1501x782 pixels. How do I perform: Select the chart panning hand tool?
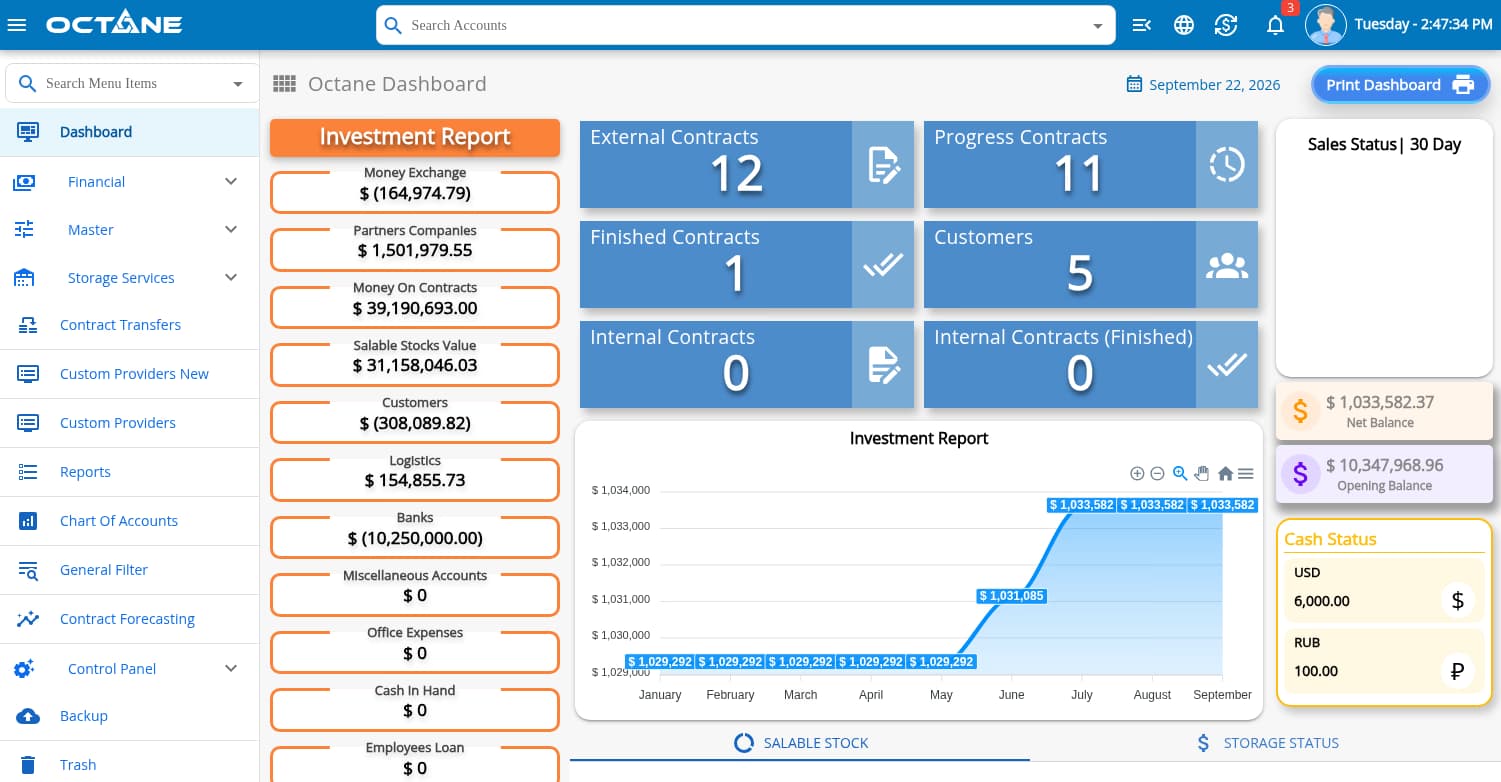click(x=1202, y=474)
